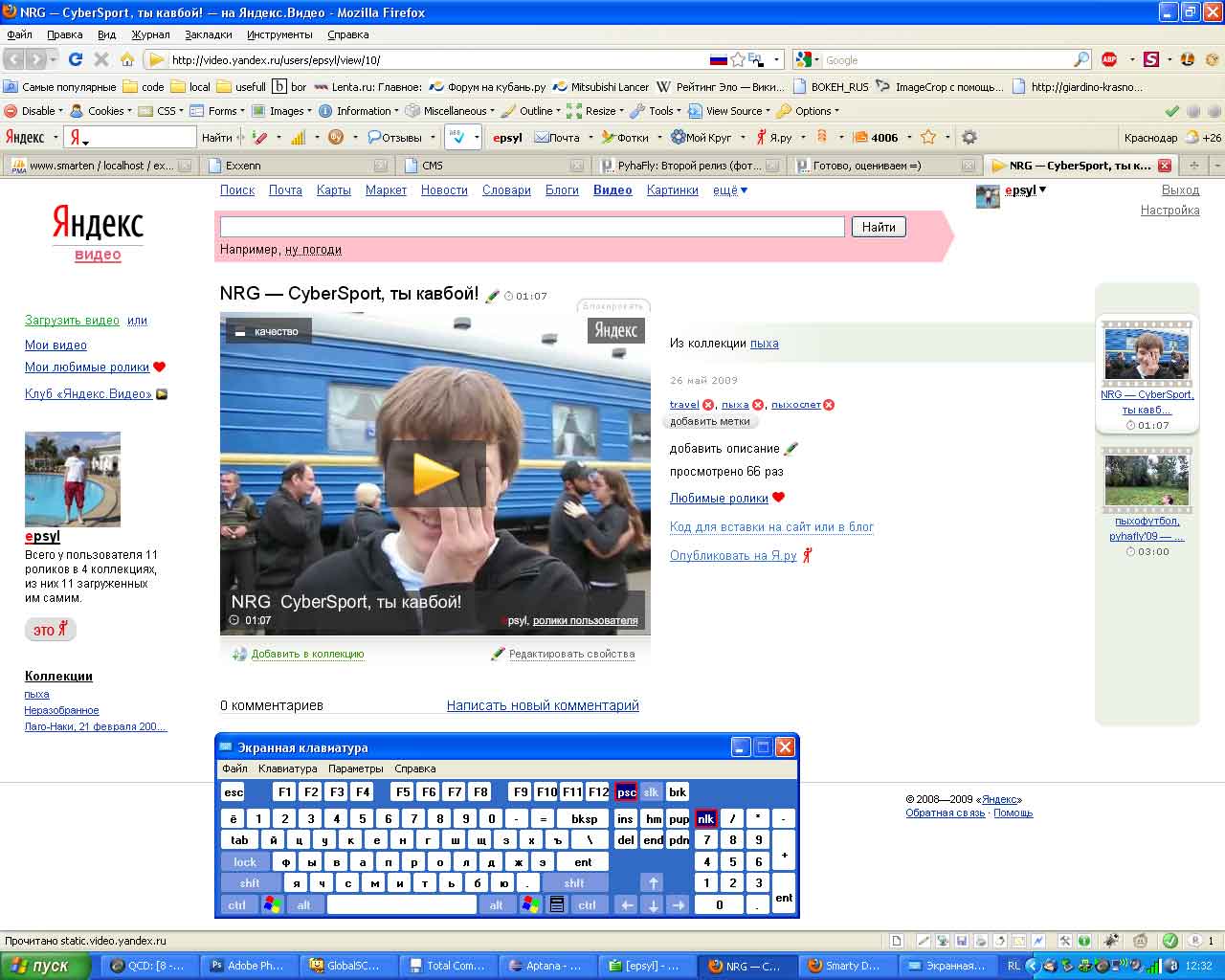Open the Закладки menu in Firefox
Image resolution: width=1225 pixels, height=980 pixels.
click(209, 34)
